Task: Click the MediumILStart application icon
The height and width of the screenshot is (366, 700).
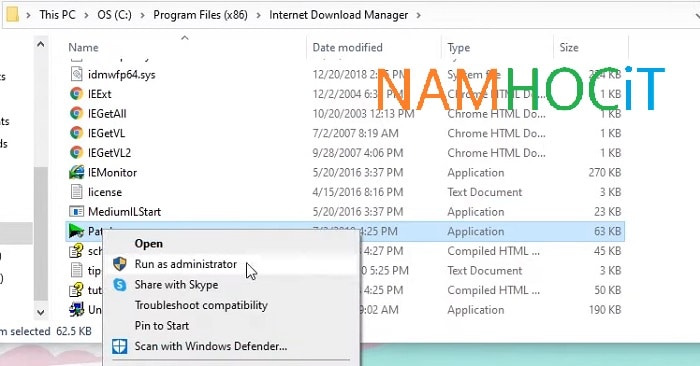Action: point(76,212)
